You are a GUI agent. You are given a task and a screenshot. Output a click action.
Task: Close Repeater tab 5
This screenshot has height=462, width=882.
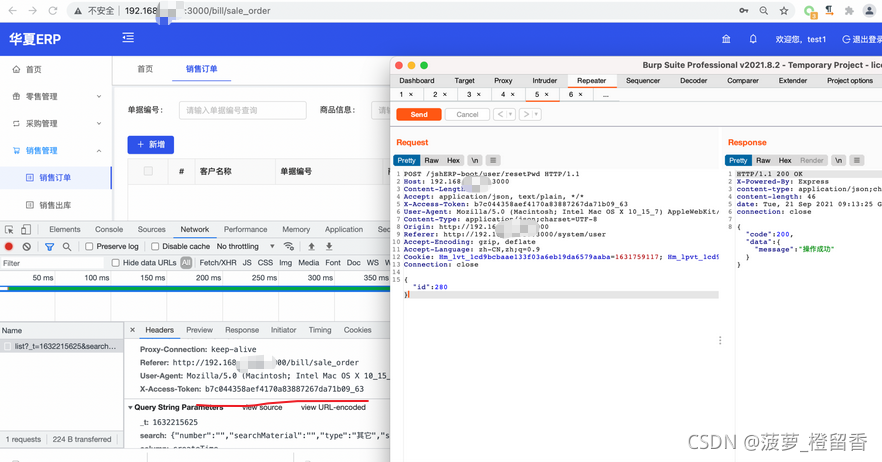coord(546,95)
